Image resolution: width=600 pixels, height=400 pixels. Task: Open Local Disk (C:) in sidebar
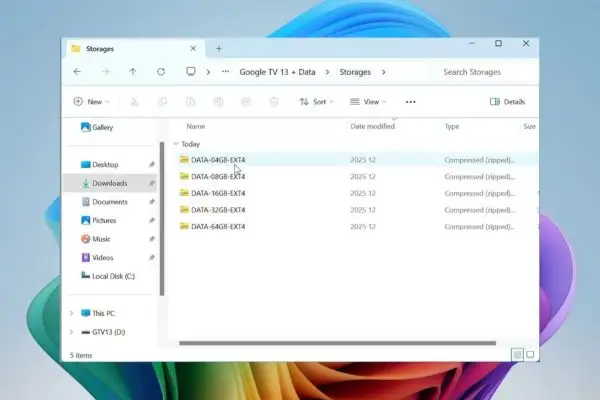[x=108, y=276]
